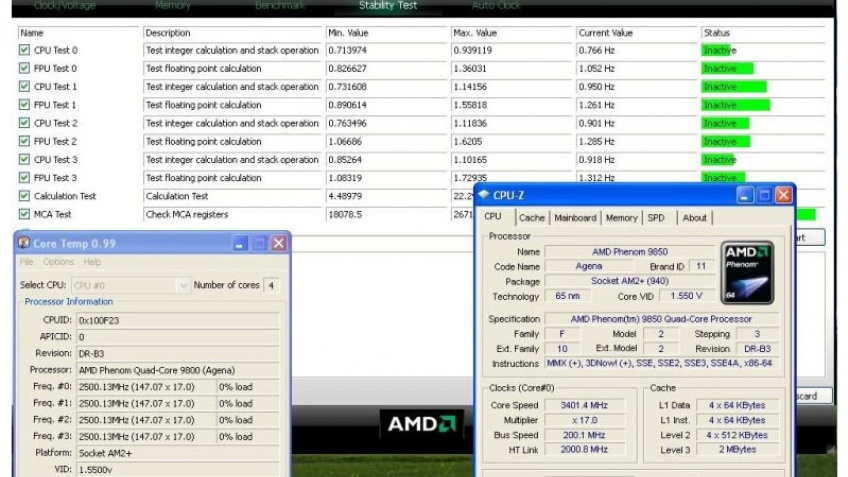Click the CPU-Z title bar icon
Image resolution: width=848 pixels, height=477 pixels.
point(484,195)
